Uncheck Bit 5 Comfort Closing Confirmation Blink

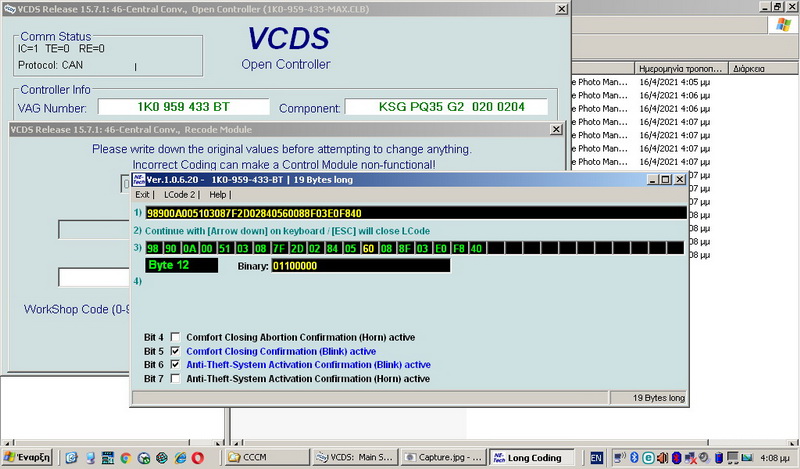tap(175, 351)
